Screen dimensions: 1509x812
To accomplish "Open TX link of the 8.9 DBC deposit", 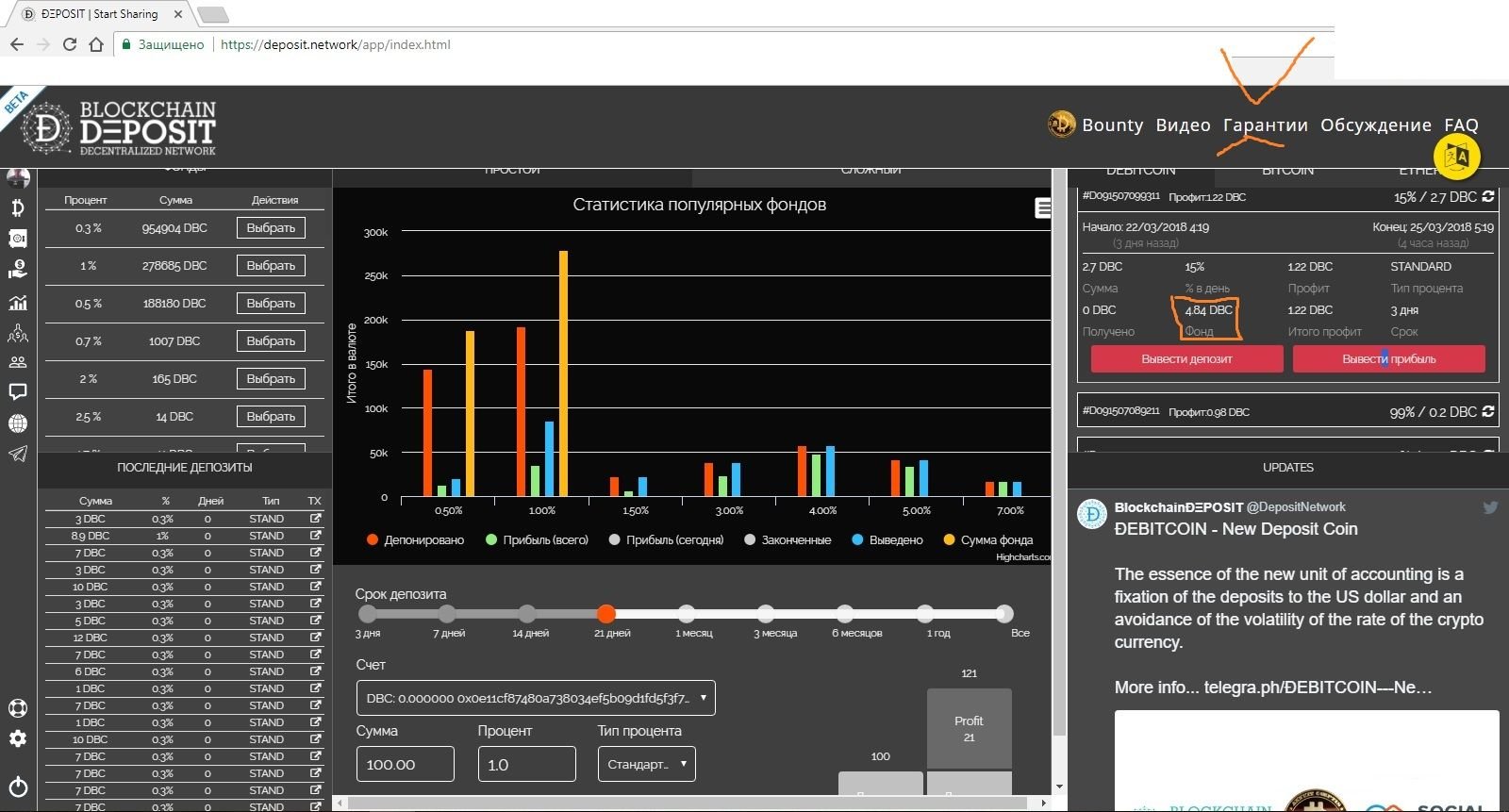I will [315, 536].
